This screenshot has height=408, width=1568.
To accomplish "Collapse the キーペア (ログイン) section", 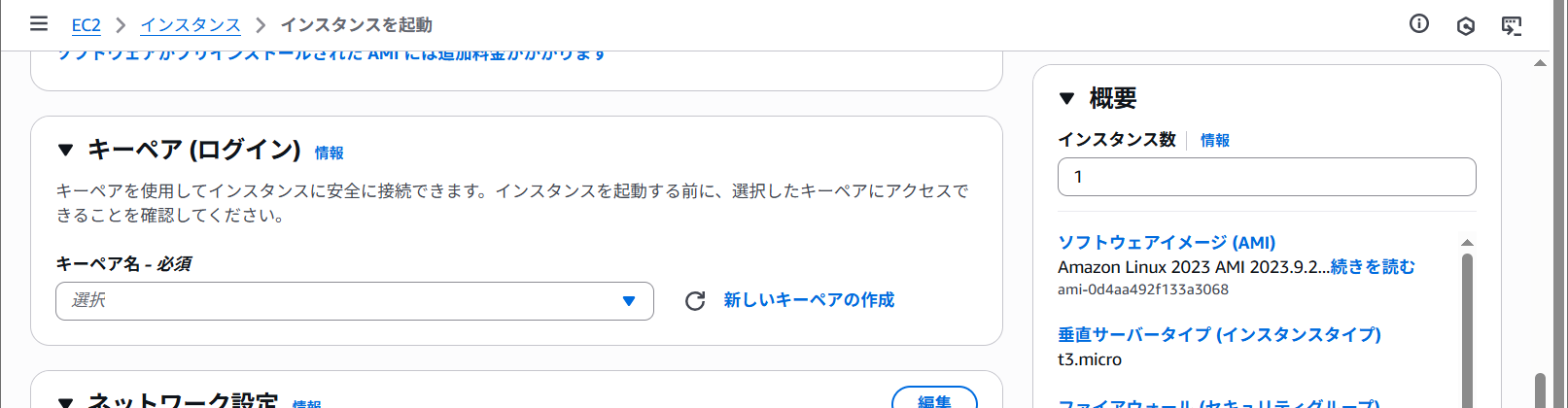I will click(66, 150).
